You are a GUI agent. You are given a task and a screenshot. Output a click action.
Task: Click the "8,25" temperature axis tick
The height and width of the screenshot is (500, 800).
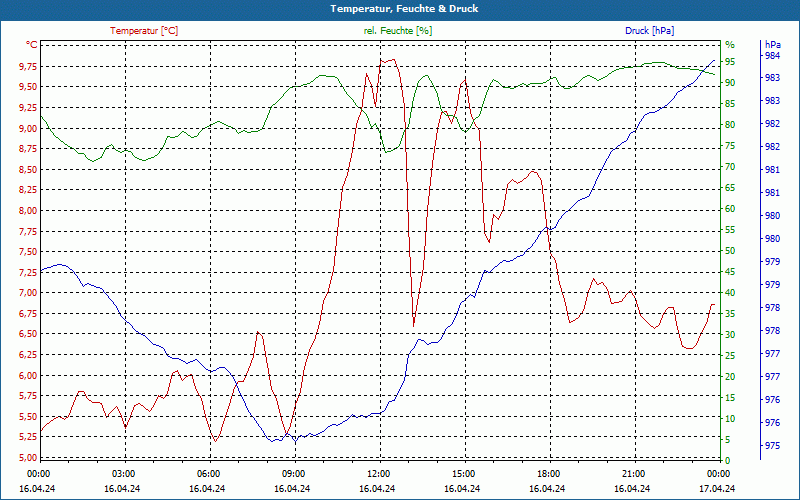tap(29, 190)
